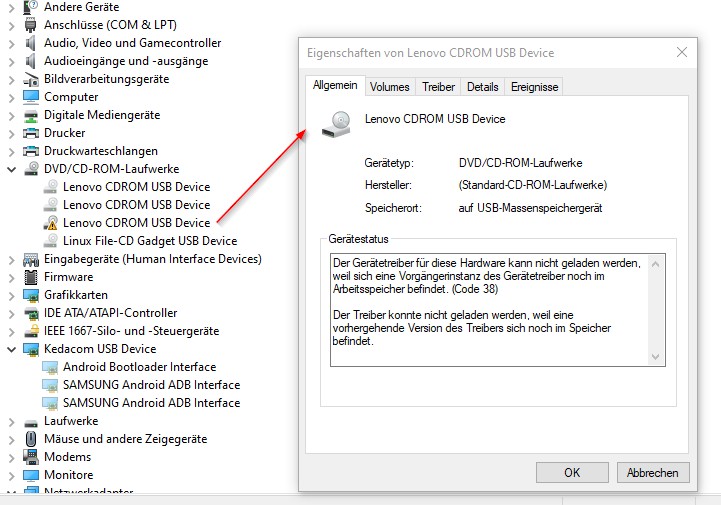Expand the Modems node
This screenshot has height=505, width=721.
(x=11, y=457)
